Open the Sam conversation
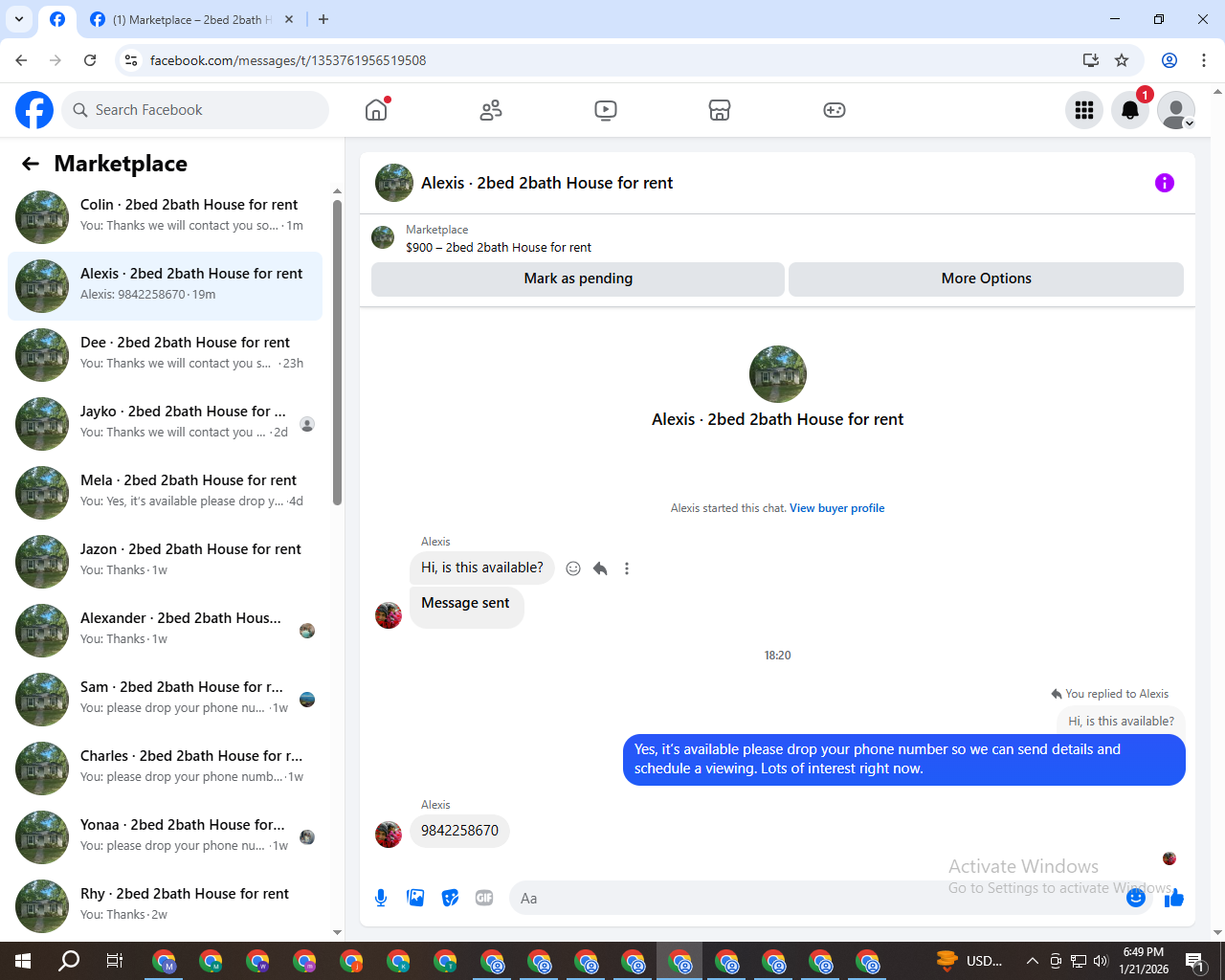 pyautogui.click(x=165, y=699)
